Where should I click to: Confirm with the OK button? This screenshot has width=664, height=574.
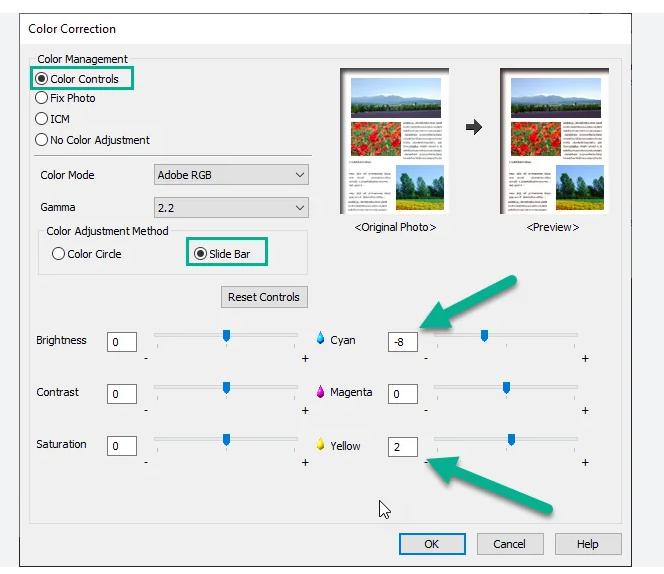click(x=431, y=544)
